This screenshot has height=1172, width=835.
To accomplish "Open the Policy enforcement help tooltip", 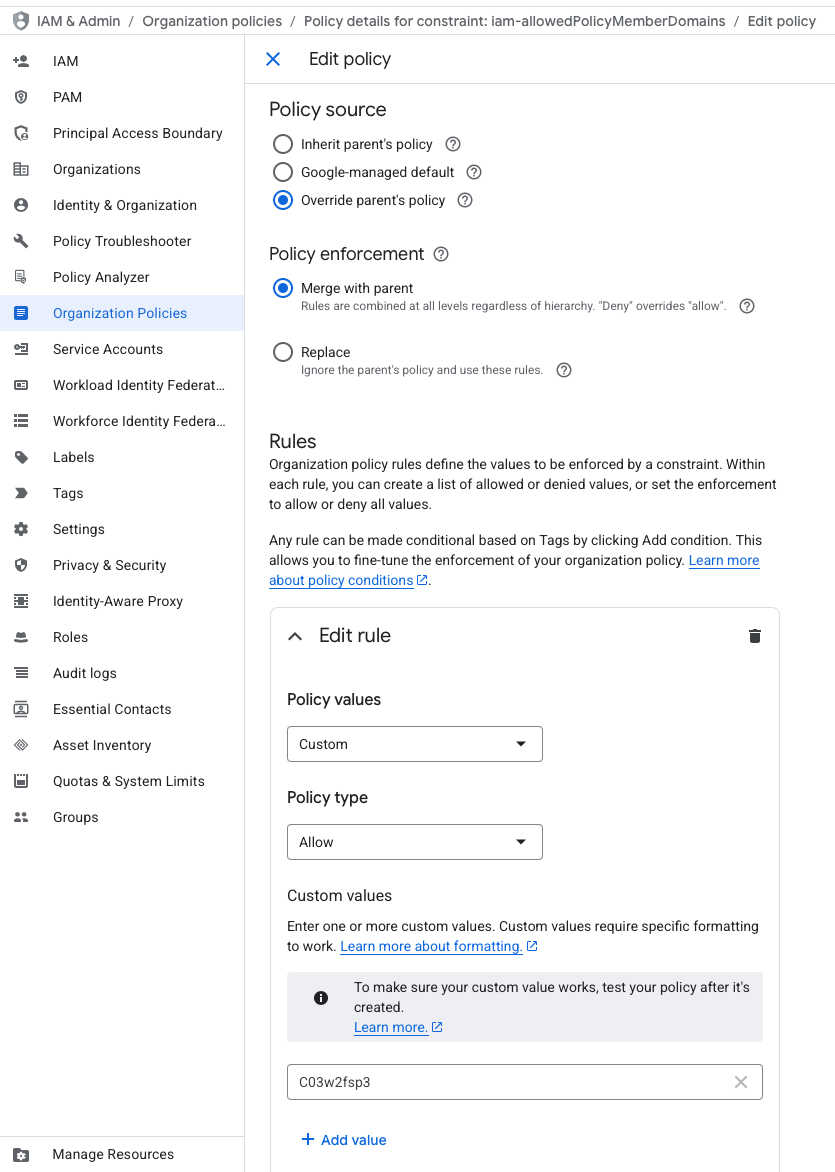I will 440,254.
